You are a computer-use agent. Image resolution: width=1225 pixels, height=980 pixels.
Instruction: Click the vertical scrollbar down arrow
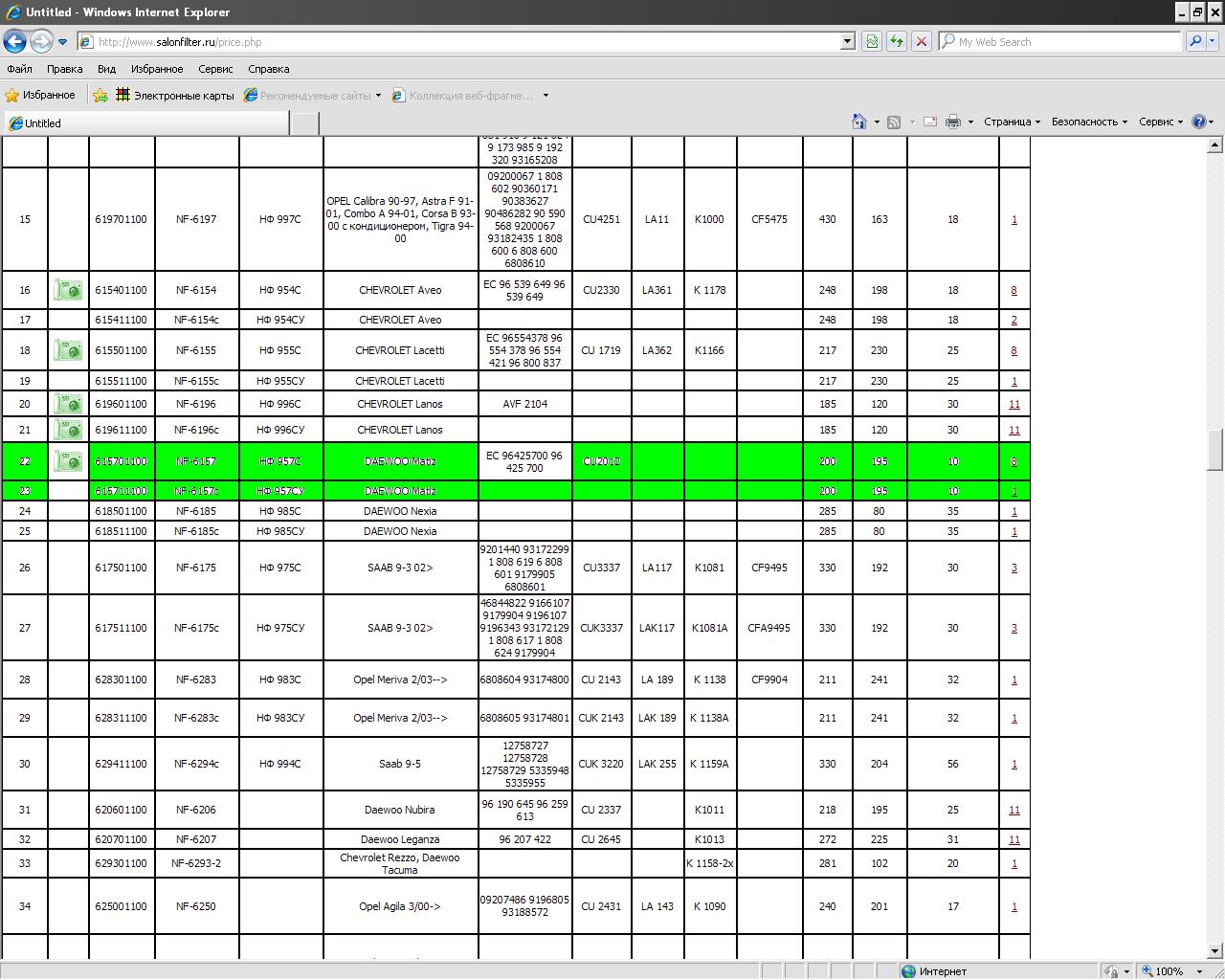pos(1214,950)
